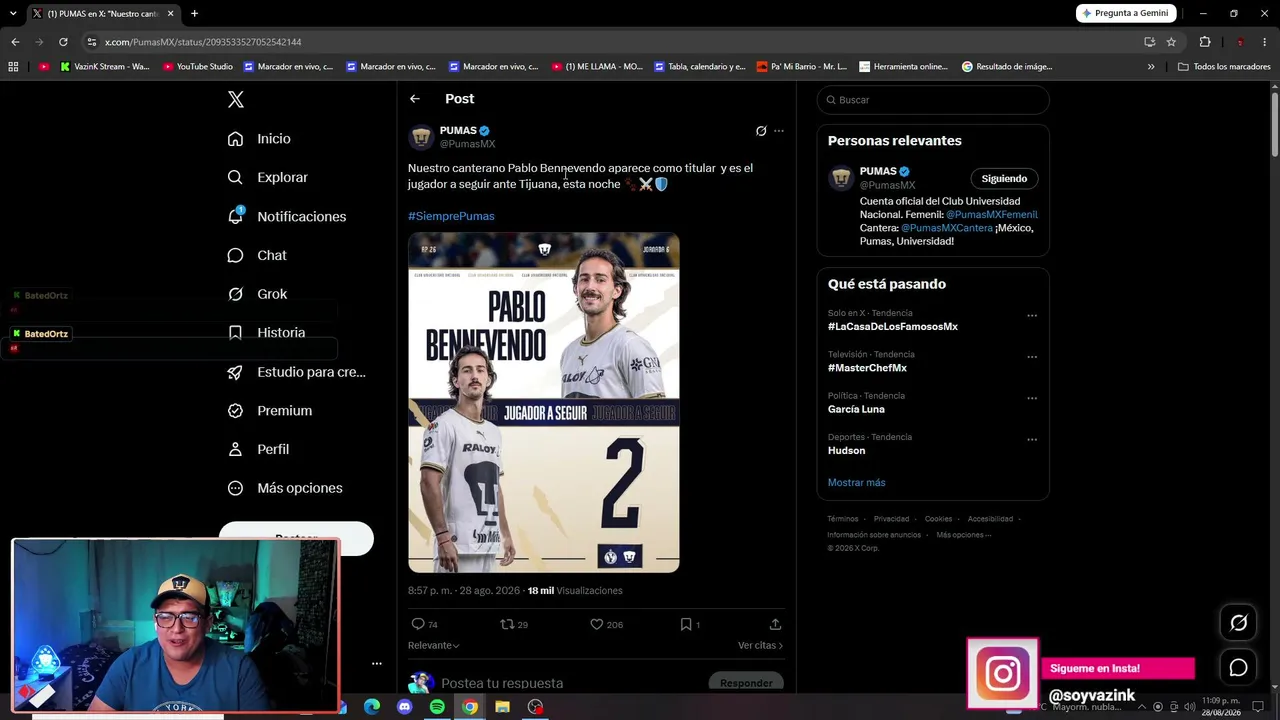Click the share icon on the post
Screen dimensions: 1280x720
[775, 624]
